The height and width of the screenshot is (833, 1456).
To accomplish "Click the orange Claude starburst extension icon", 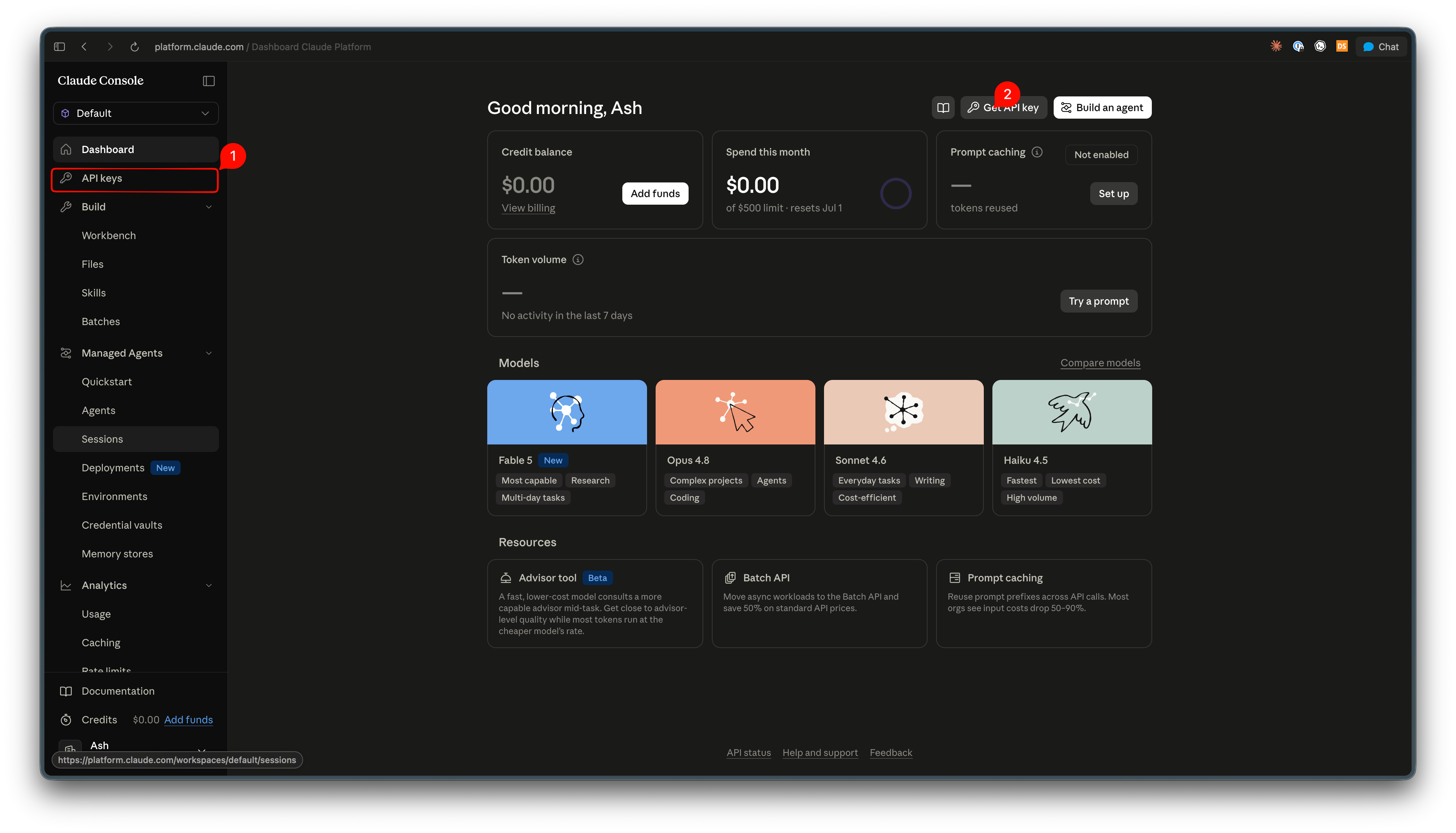I will tap(1276, 46).
